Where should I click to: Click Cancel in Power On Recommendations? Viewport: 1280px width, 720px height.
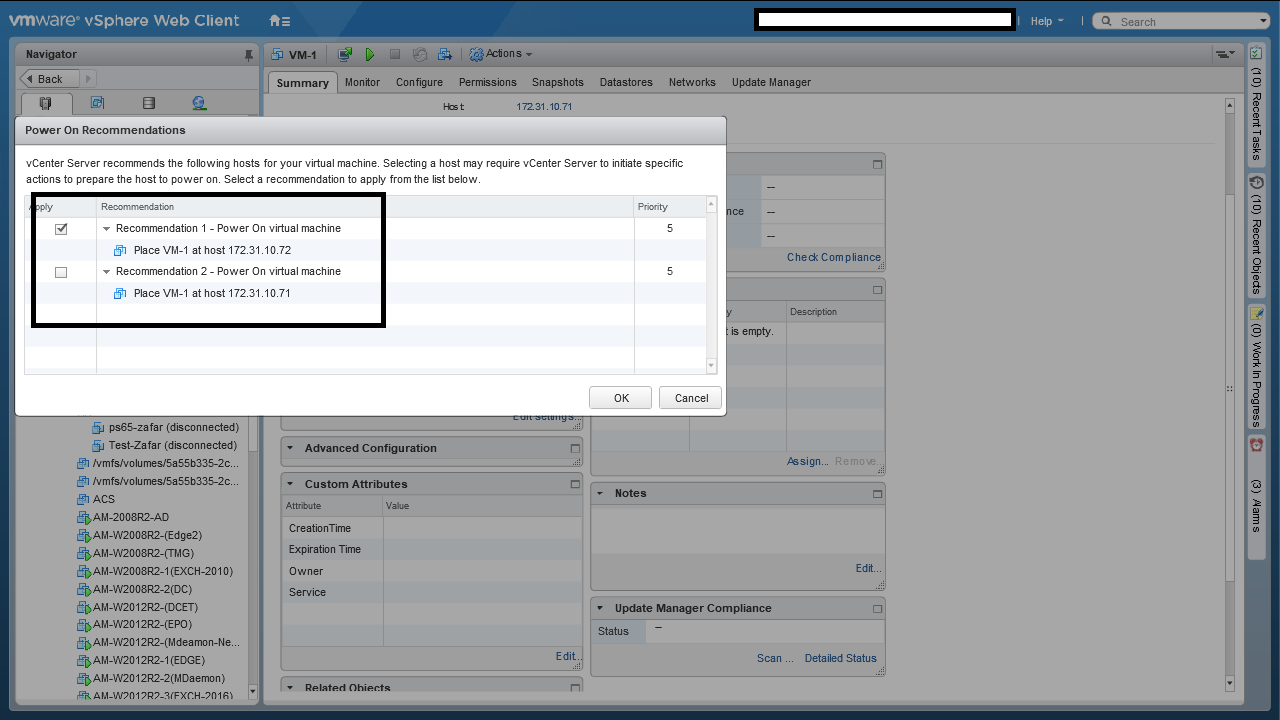pos(690,398)
